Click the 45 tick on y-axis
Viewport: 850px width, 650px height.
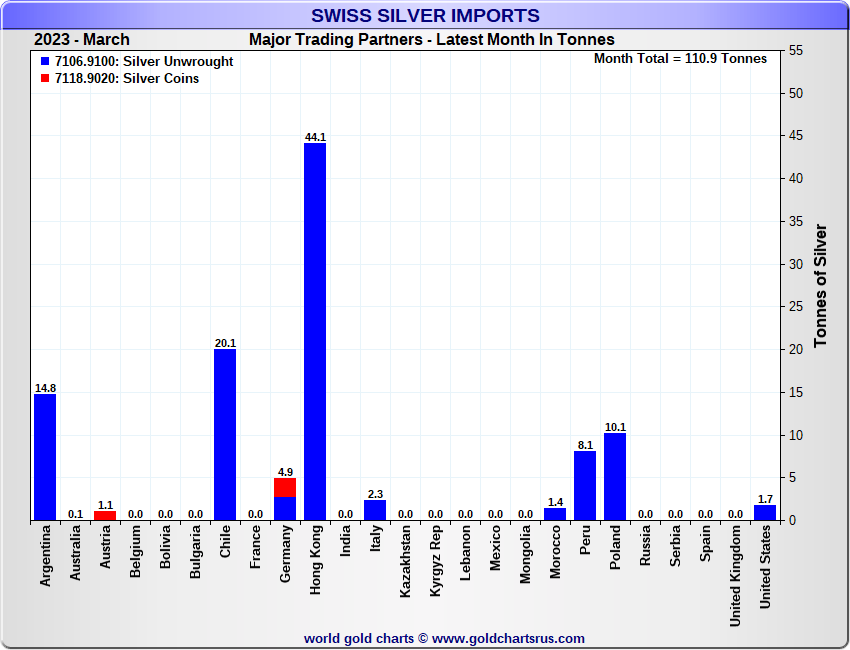(x=796, y=136)
